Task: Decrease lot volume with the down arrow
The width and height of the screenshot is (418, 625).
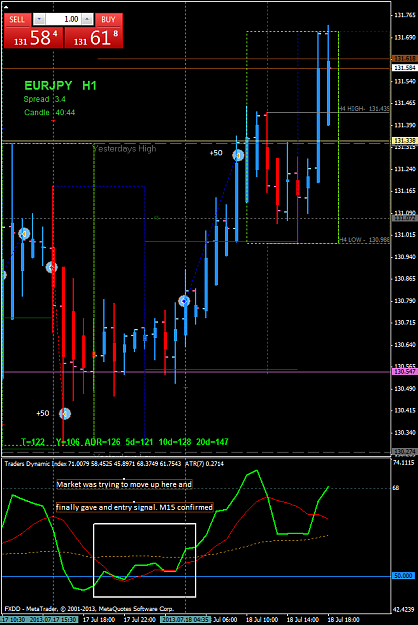Action: point(39,19)
